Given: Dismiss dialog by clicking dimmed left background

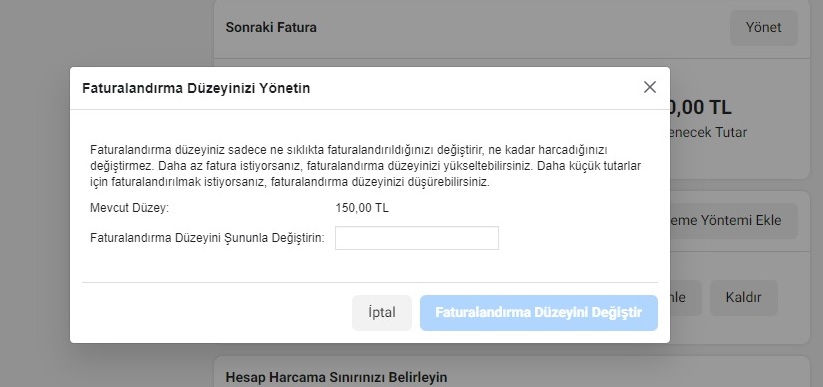Looking at the screenshot, I should (x=35, y=210).
